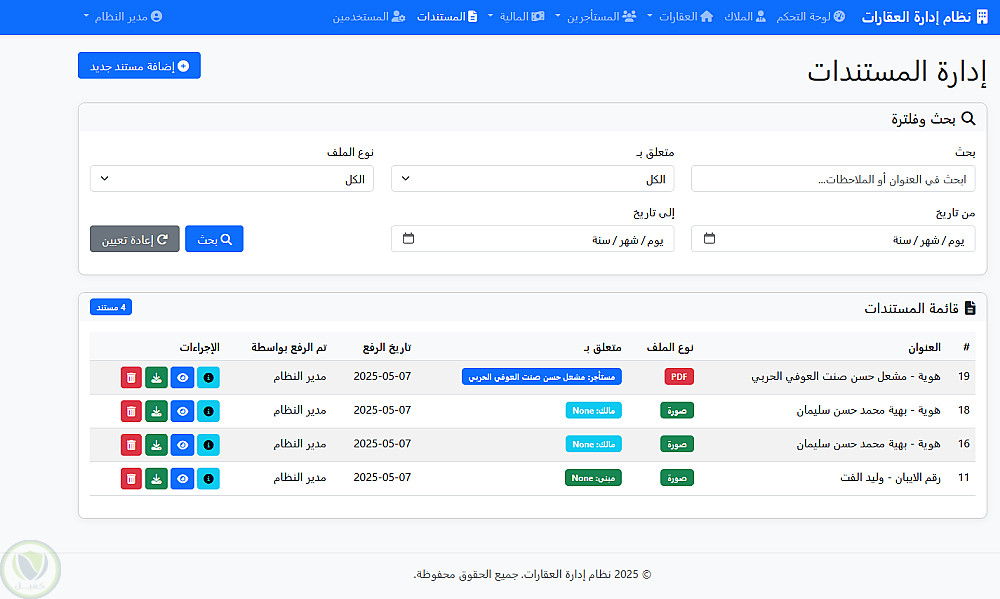The height and width of the screenshot is (599, 1000).
Task: Delete document row 11
Action: (x=131, y=478)
